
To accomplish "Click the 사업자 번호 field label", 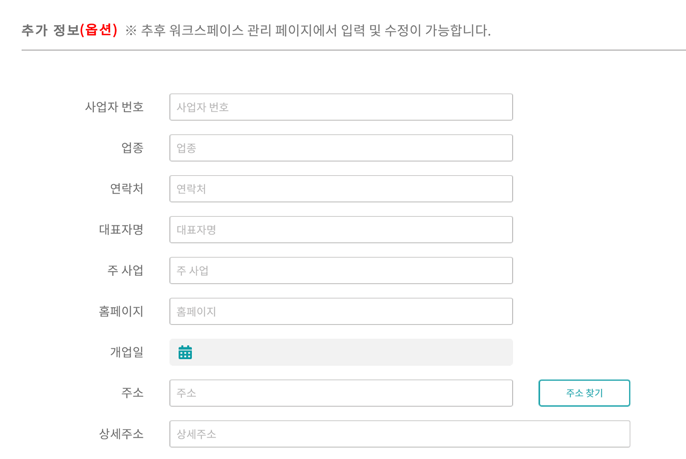I will coord(114,107).
